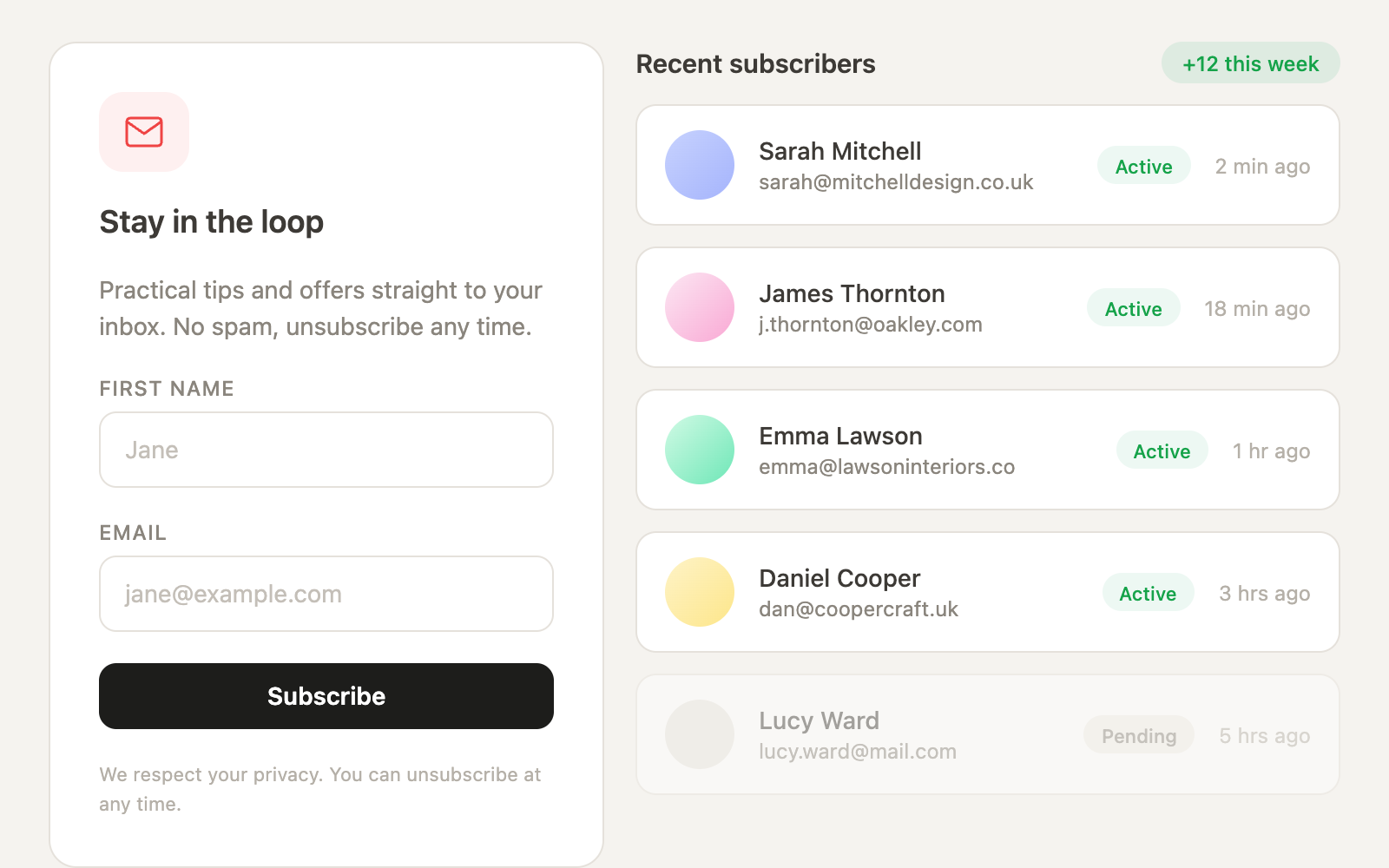Screen dimensions: 1389x868
Task: Click the Stay in the loop heading
Action: point(211,222)
